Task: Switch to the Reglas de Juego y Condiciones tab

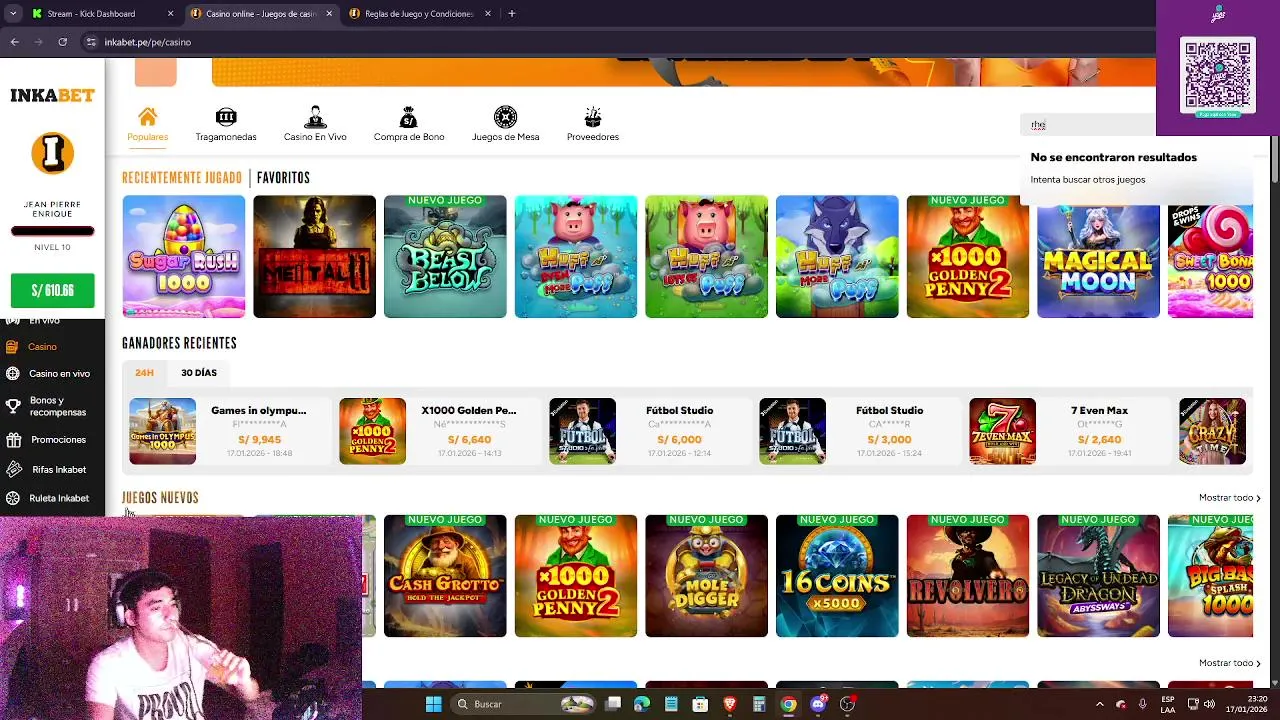Action: 418,14
